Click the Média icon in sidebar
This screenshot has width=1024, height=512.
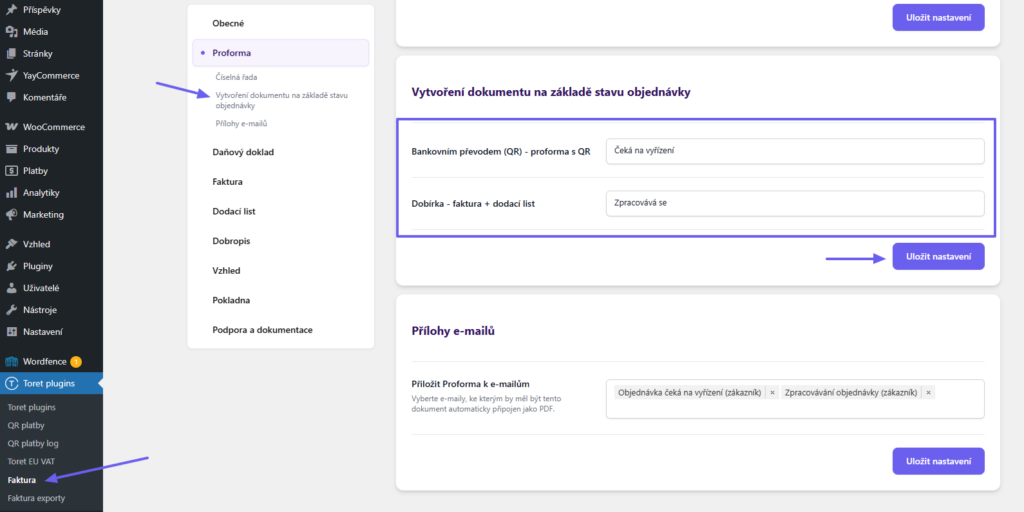point(11,31)
